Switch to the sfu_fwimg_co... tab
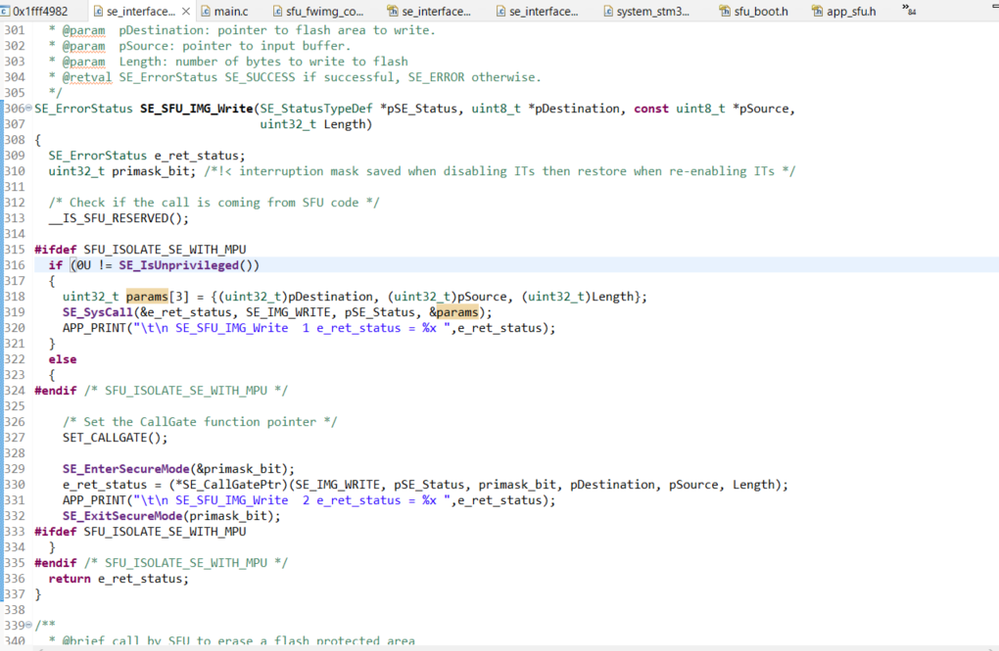Image resolution: width=999 pixels, height=651 pixels. tap(318, 11)
